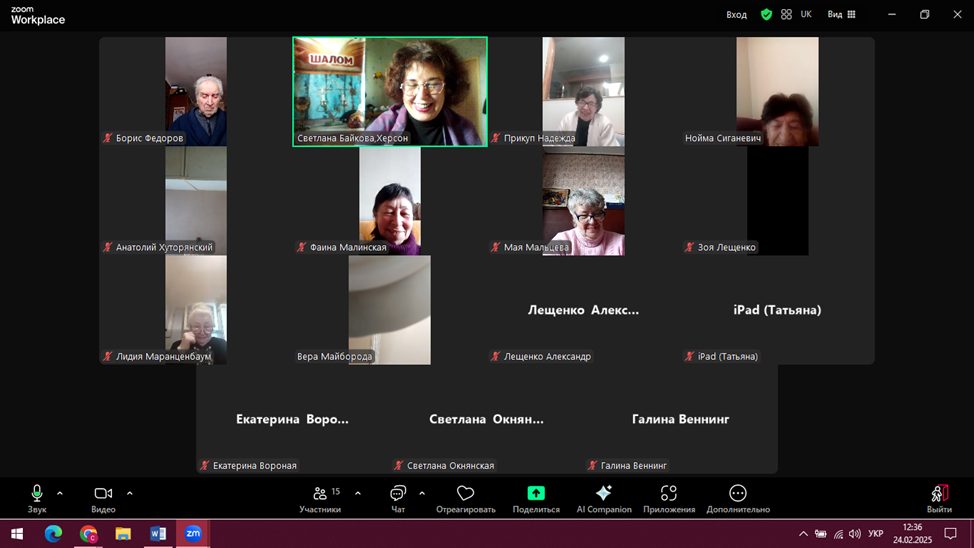Expand video options arrow next to Видео
974x548 pixels.
point(130,493)
